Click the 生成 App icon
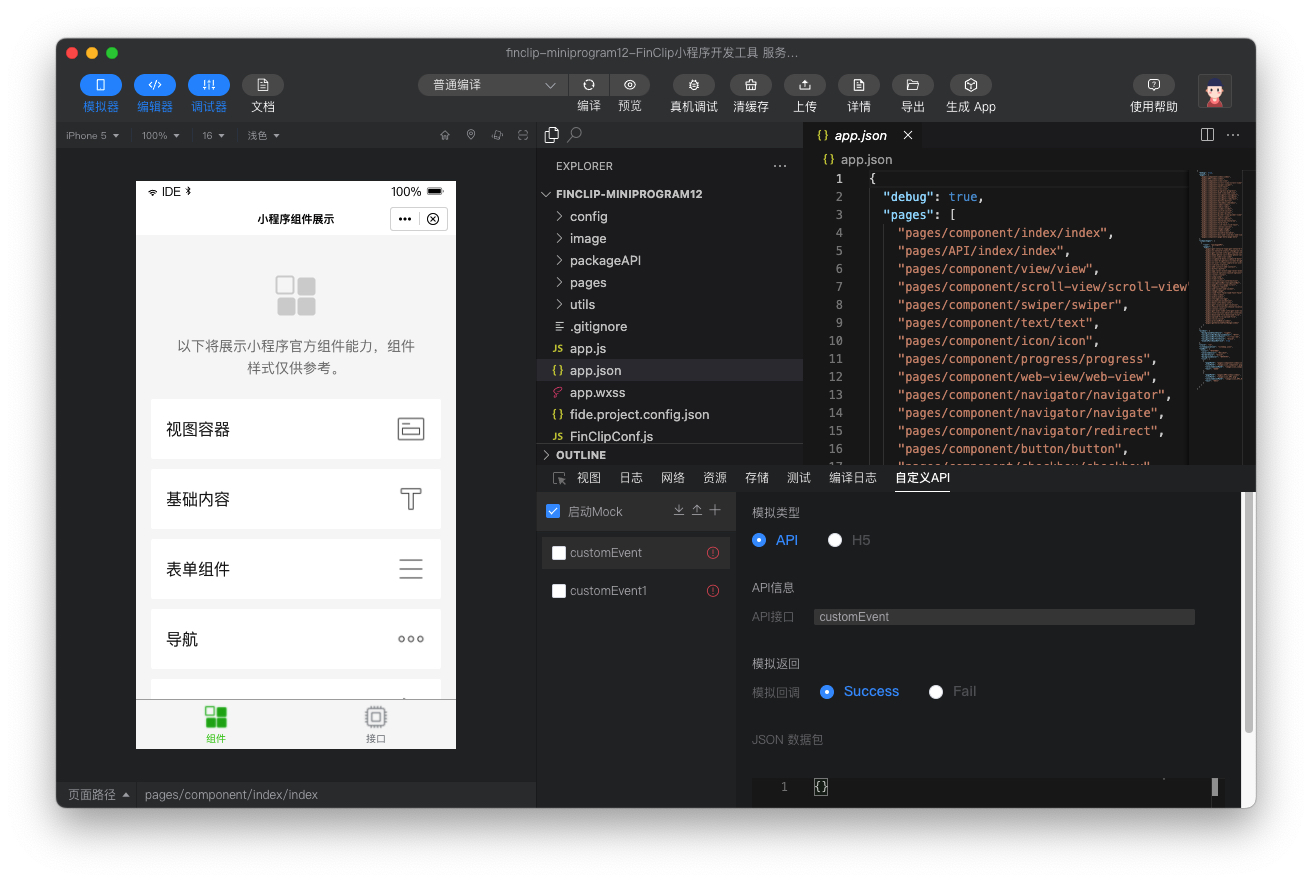This screenshot has width=1312, height=882. coord(970,85)
